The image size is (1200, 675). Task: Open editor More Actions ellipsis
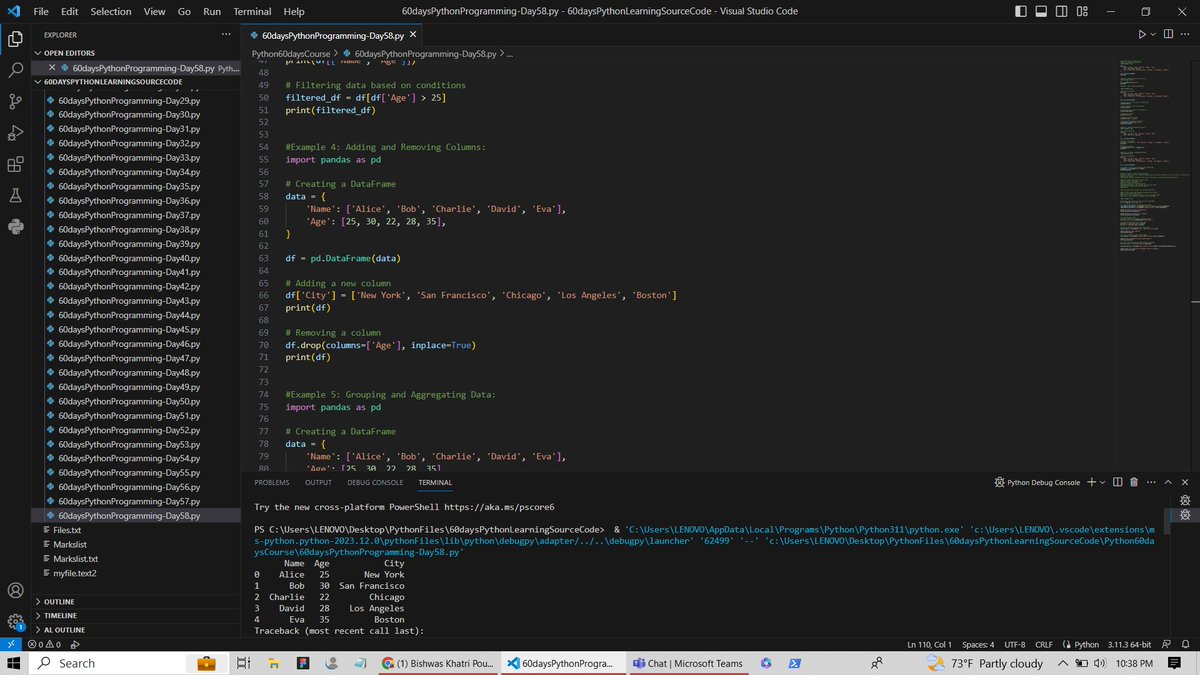tap(1186, 35)
